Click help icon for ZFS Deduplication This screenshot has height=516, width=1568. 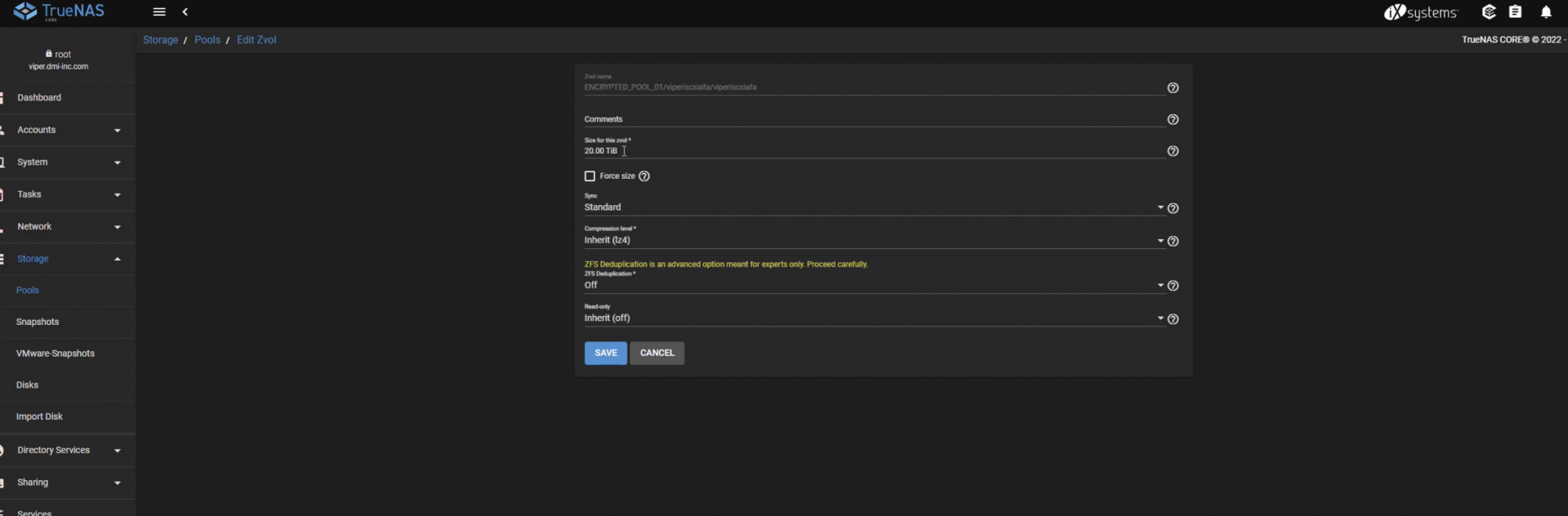(1173, 286)
